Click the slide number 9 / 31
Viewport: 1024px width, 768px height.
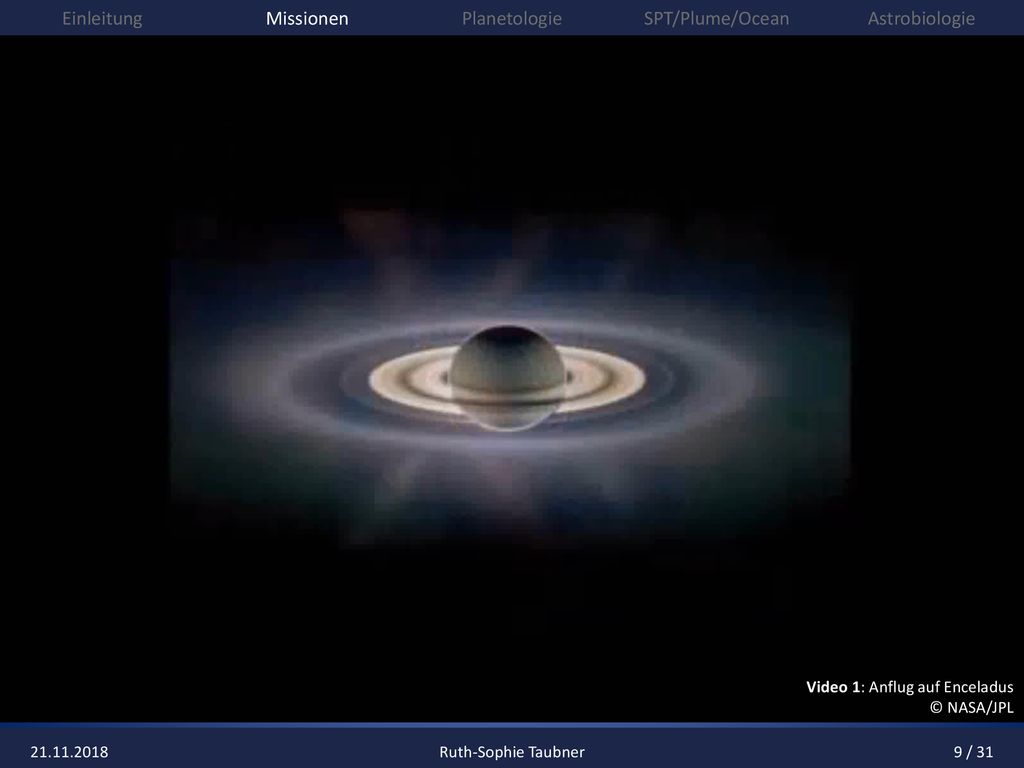tap(973, 752)
